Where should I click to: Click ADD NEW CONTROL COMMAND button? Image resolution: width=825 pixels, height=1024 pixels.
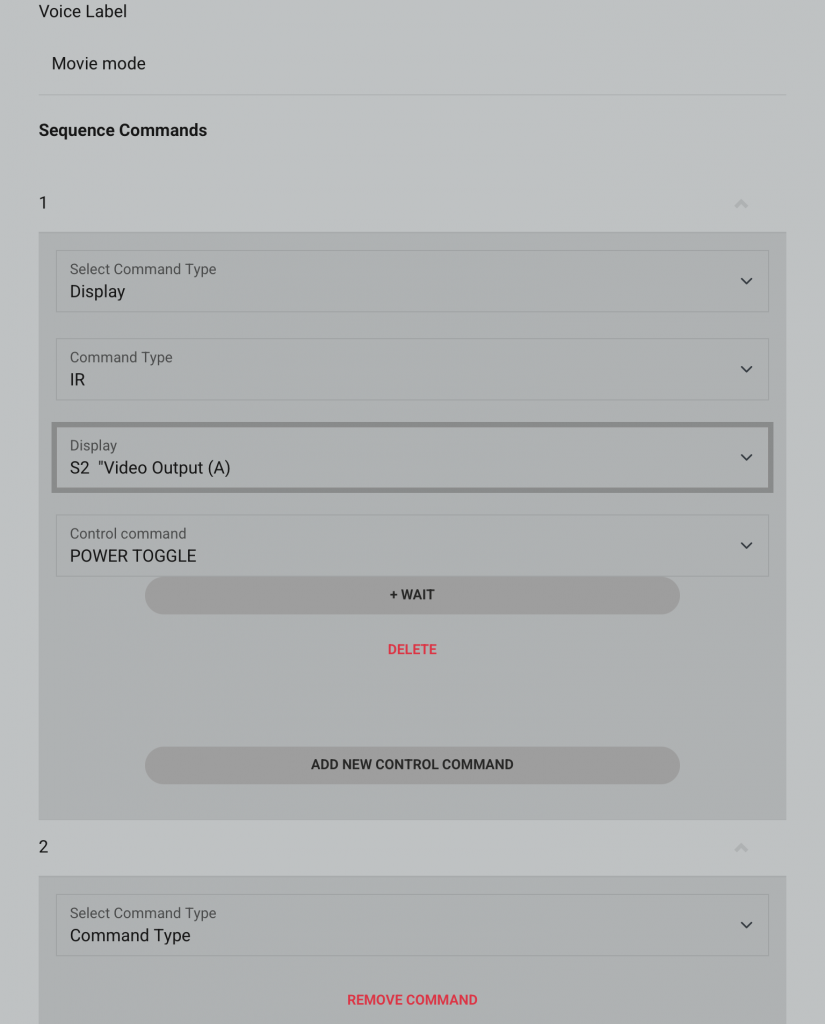tap(412, 765)
